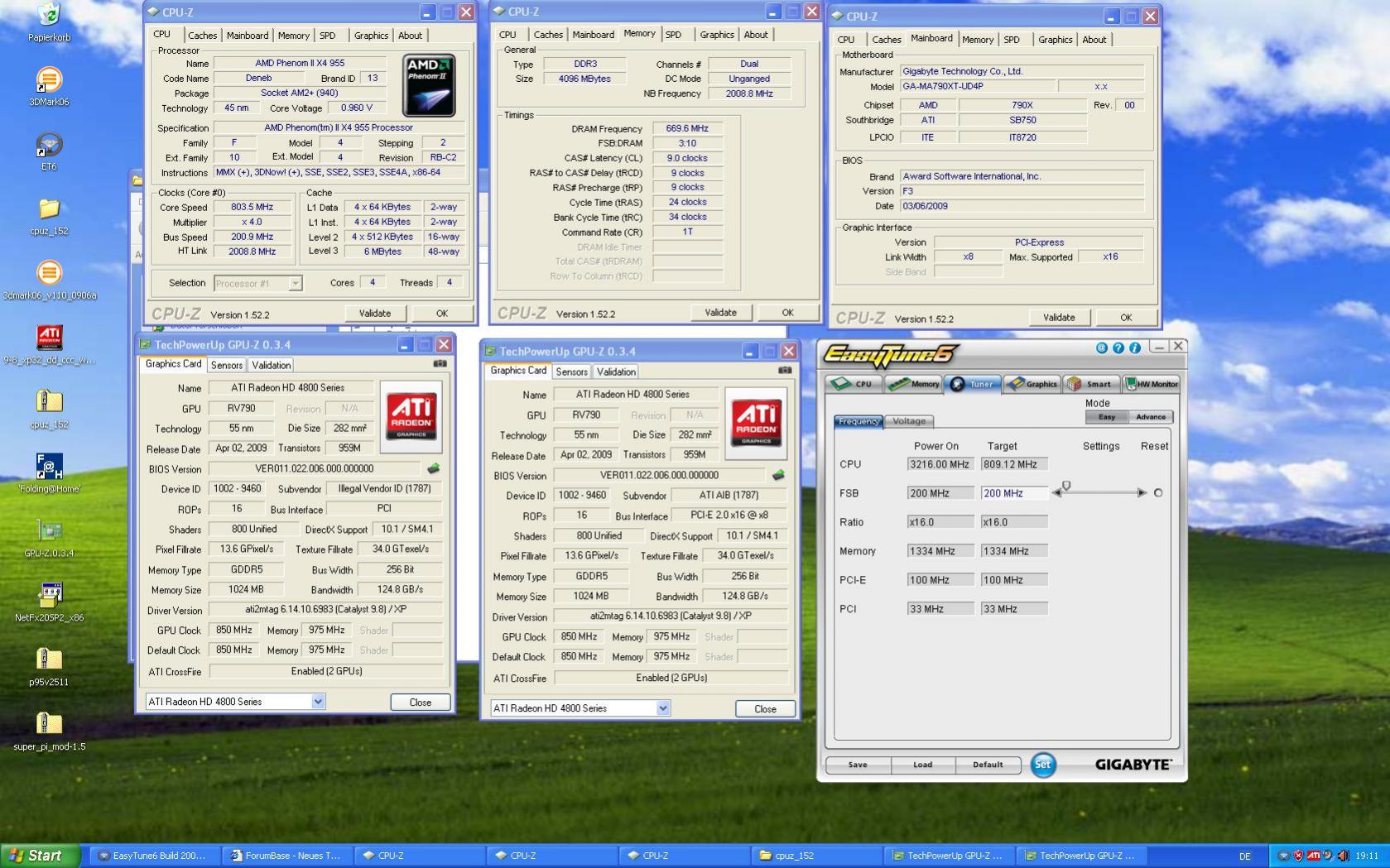
Task: Click the BIOS save chip icon in left GPU-Z
Action: pos(433,468)
